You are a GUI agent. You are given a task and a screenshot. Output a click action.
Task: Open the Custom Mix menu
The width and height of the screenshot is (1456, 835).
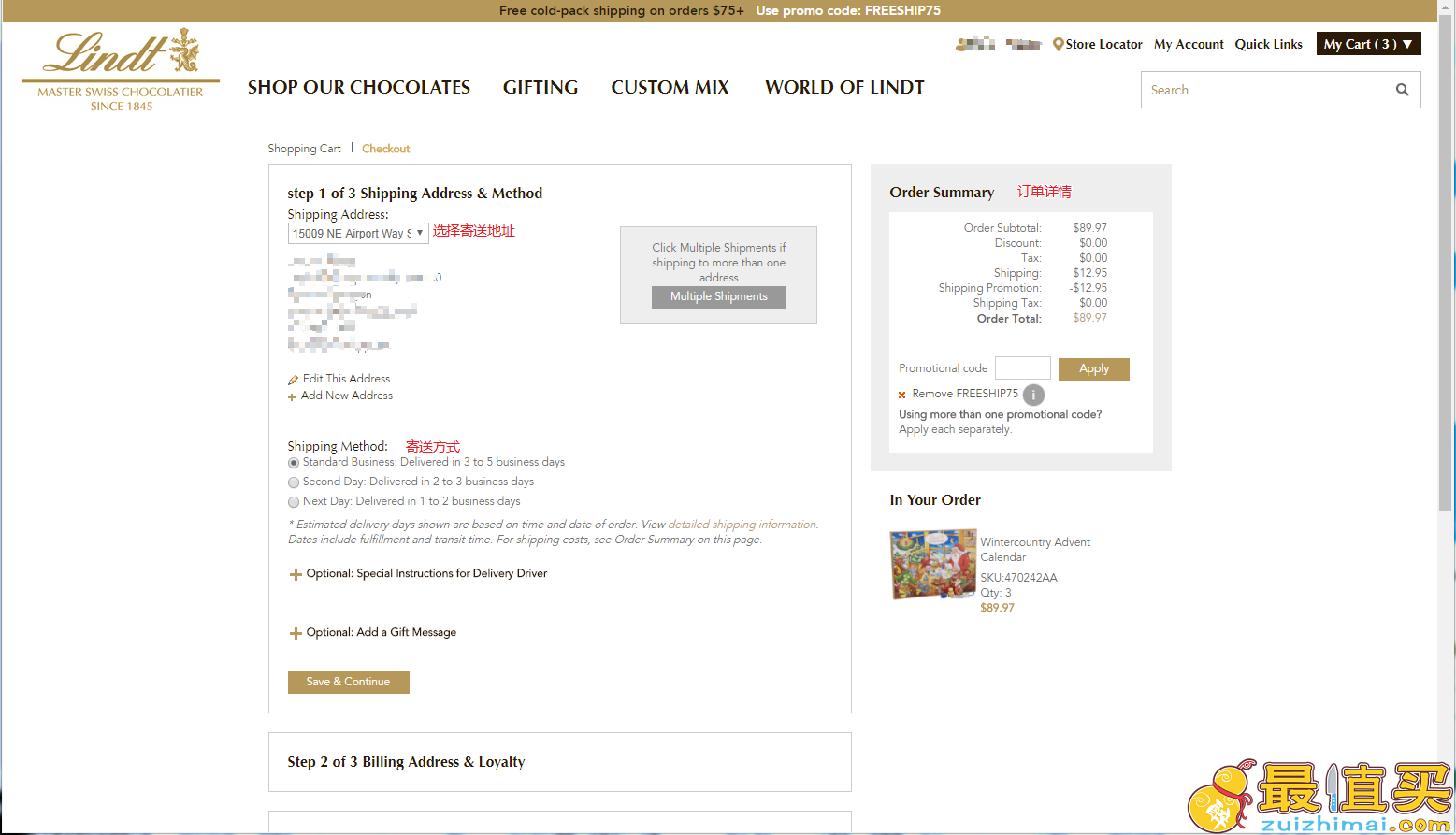[670, 87]
